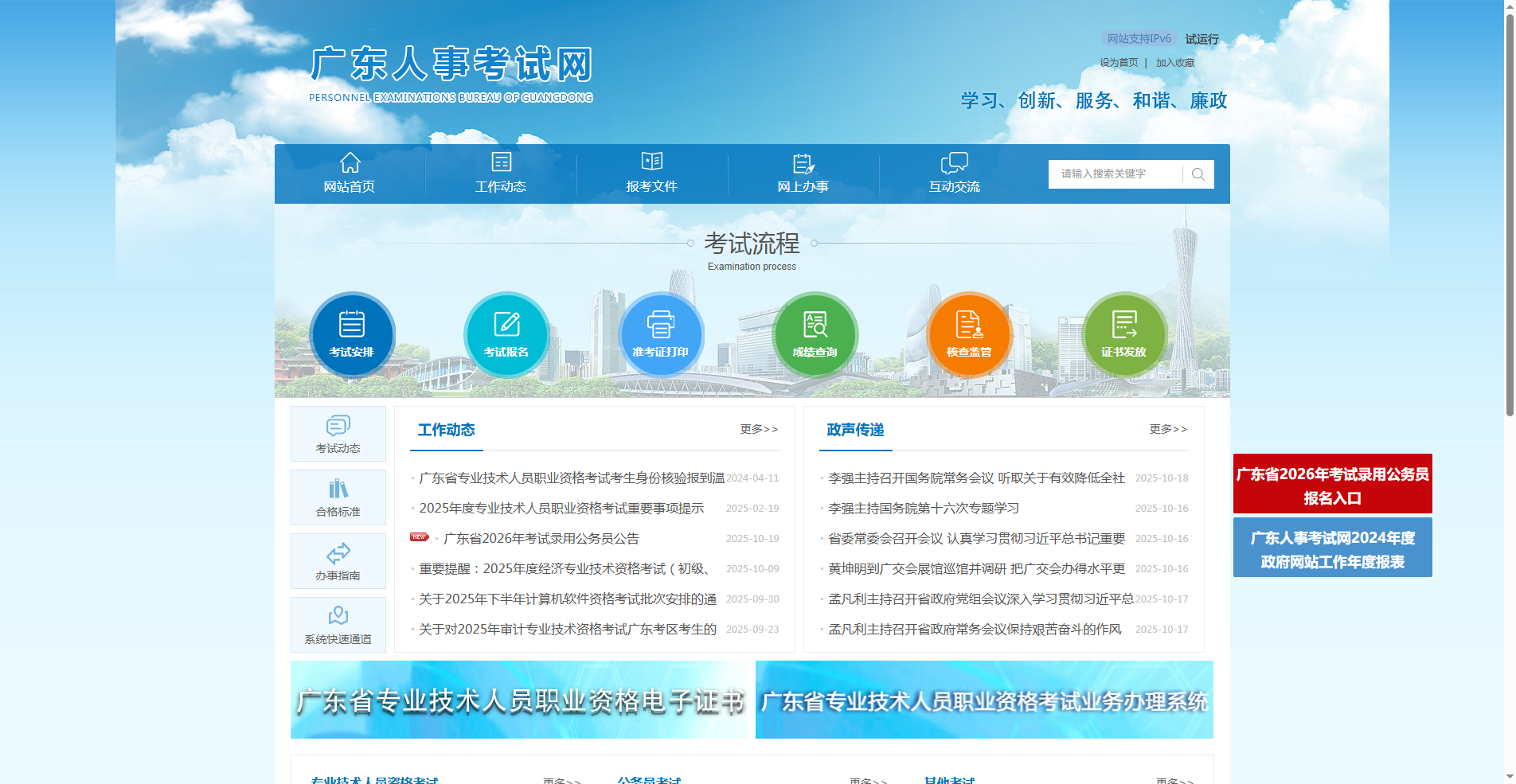Click the search magnifier icon
This screenshot has width=1516, height=784.
[x=1198, y=174]
